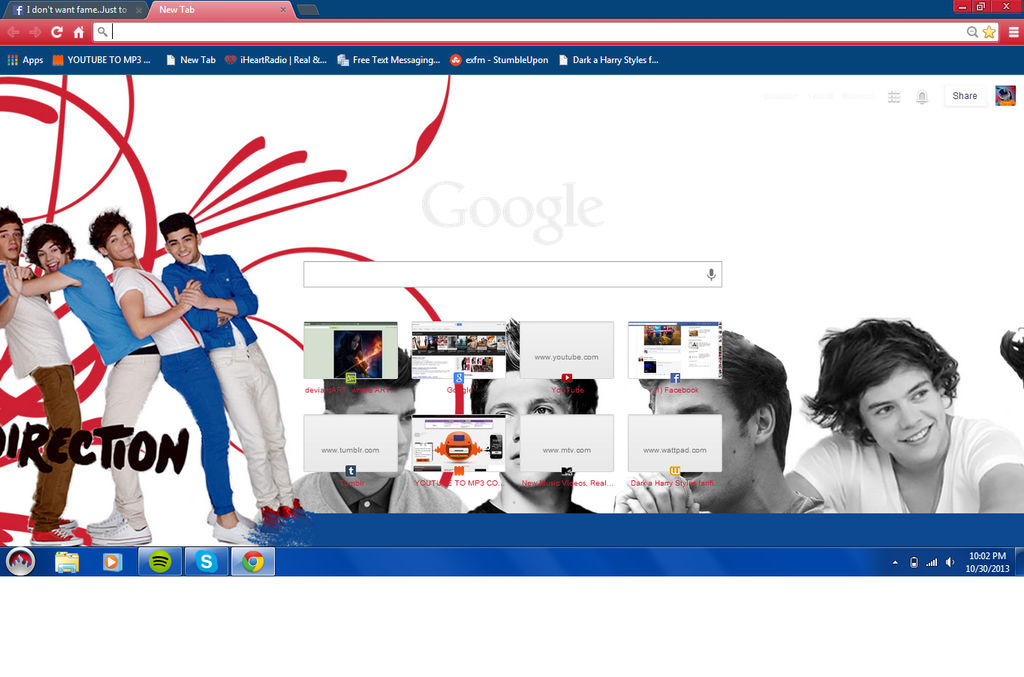Open the iHeartRadio bookmark
Image resolution: width=1024 pixels, height=677 pixels.
tap(276, 60)
